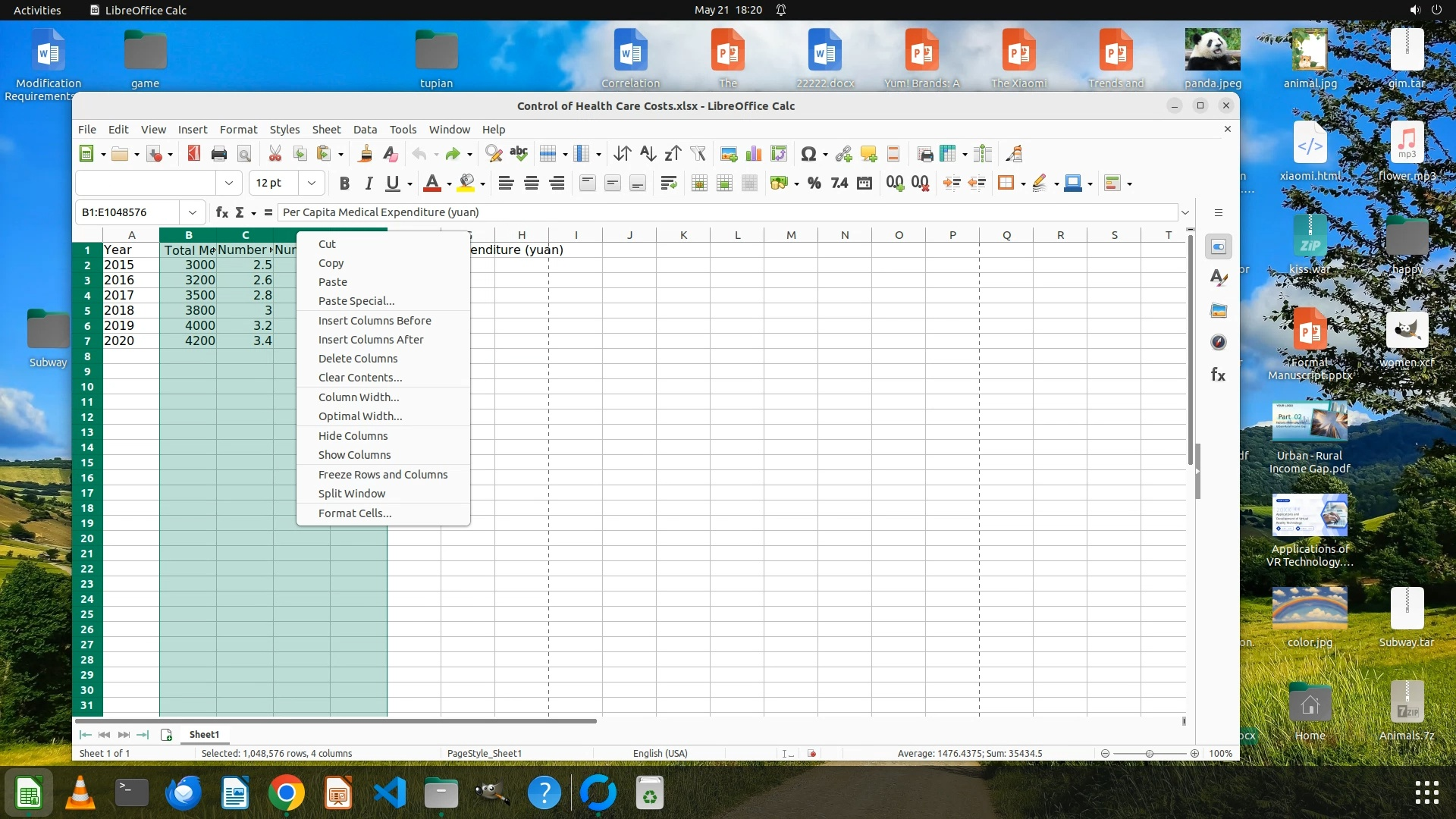Choose Hide Columns from context menu
This screenshot has height=819, width=1456.
353,436
